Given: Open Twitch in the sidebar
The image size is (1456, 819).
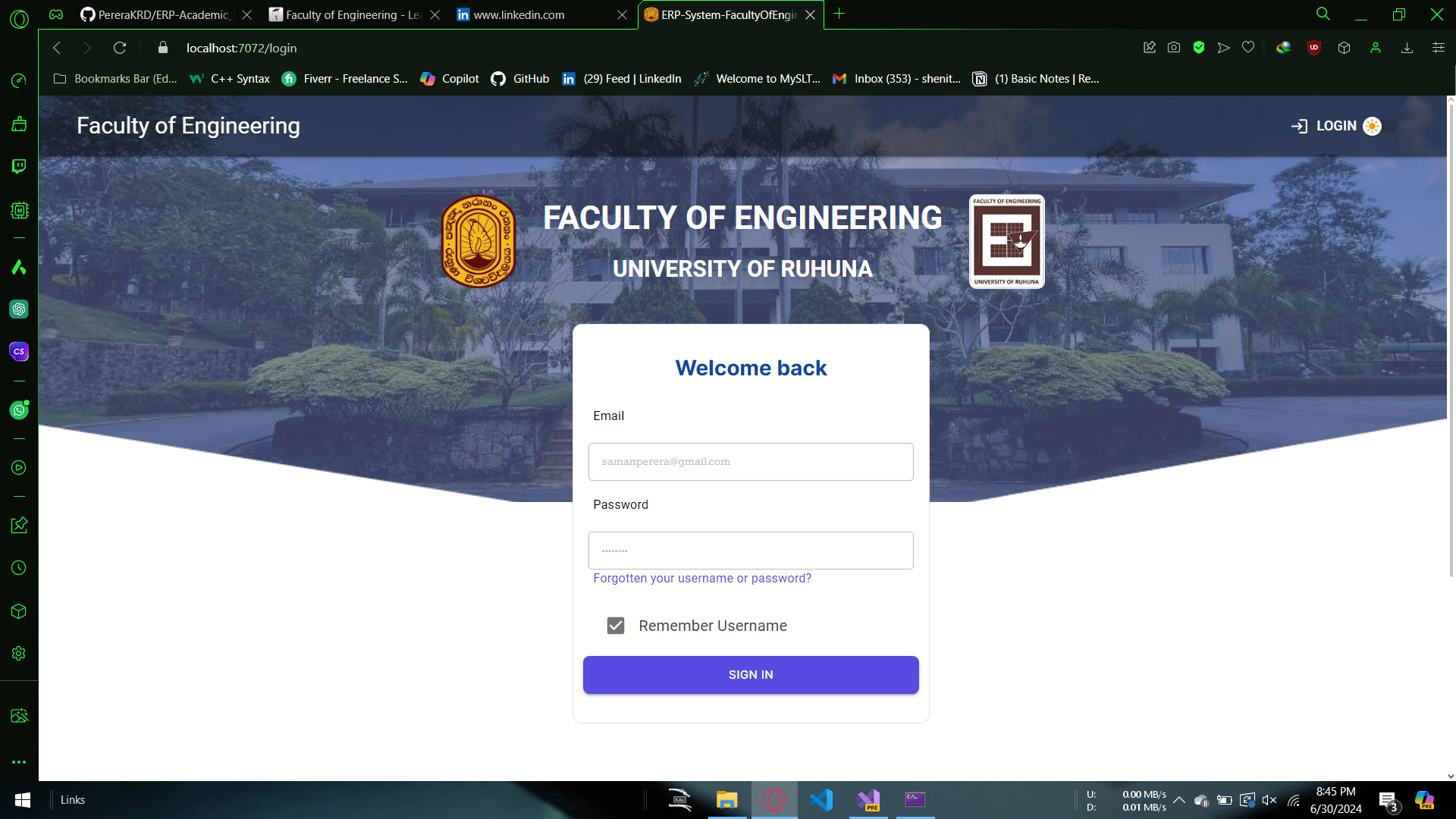Looking at the screenshot, I should [x=19, y=166].
